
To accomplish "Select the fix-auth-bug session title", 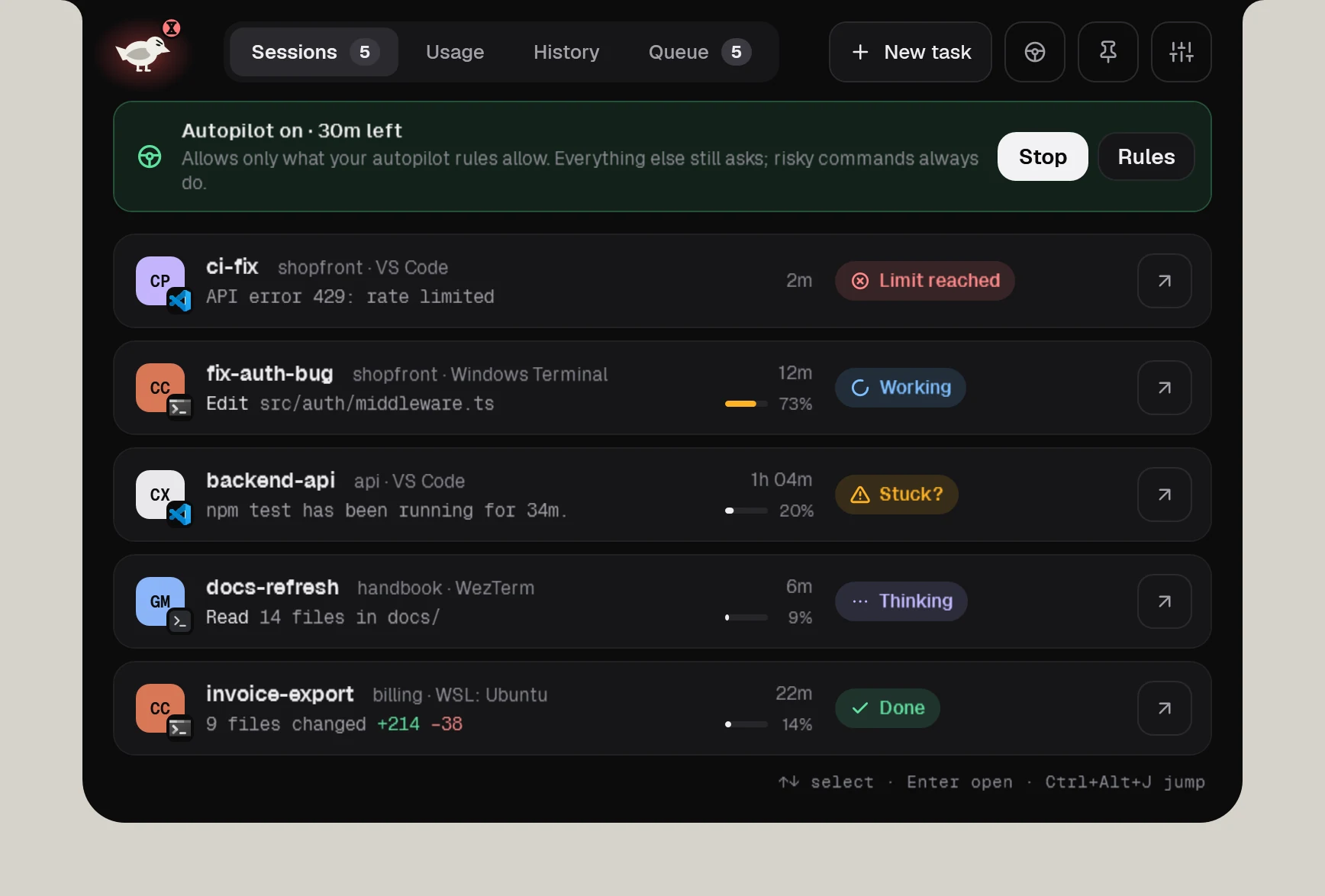I will pyautogui.click(x=269, y=373).
